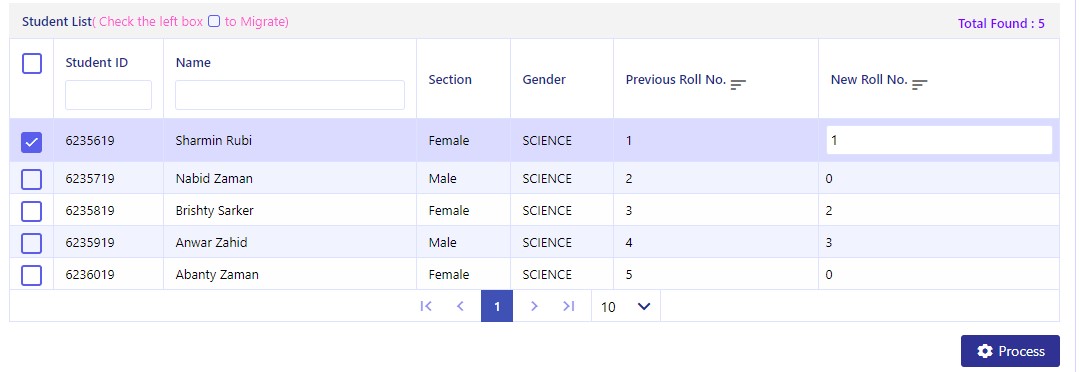Sort by New Roll No. icon

point(919,85)
